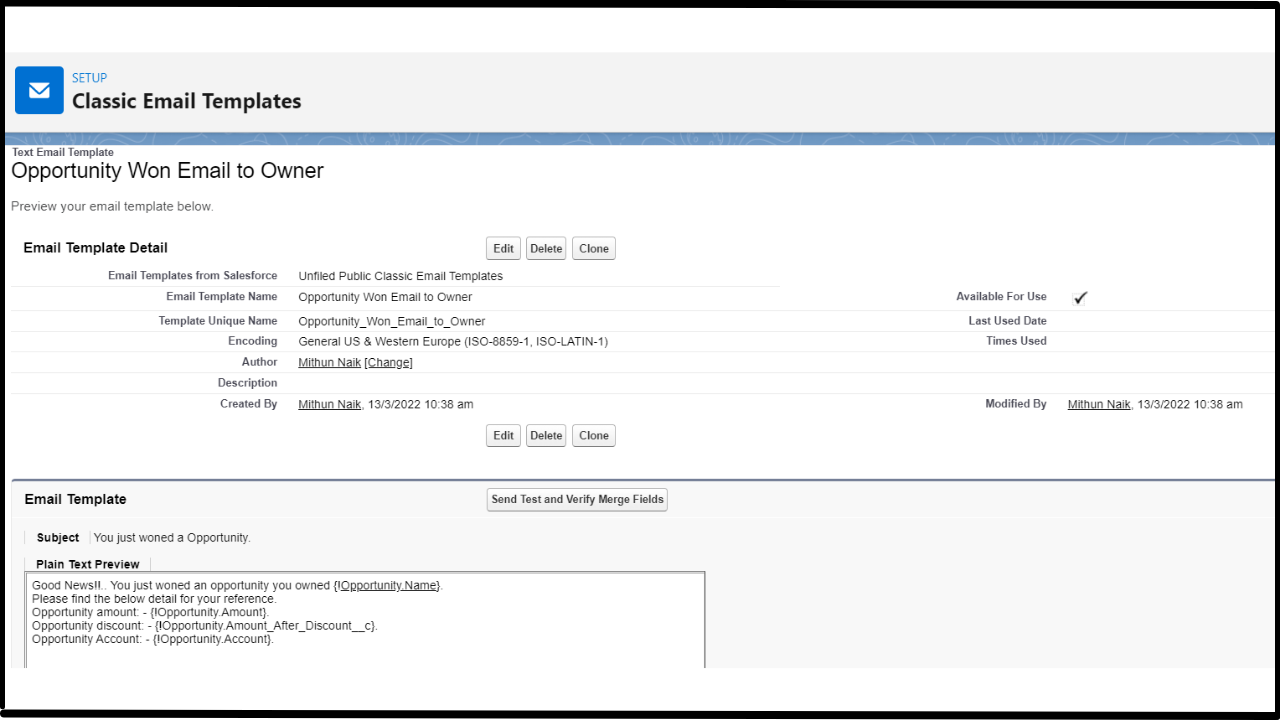Click the 'Times Used' field label
This screenshot has width=1280, height=720.
(1016, 341)
